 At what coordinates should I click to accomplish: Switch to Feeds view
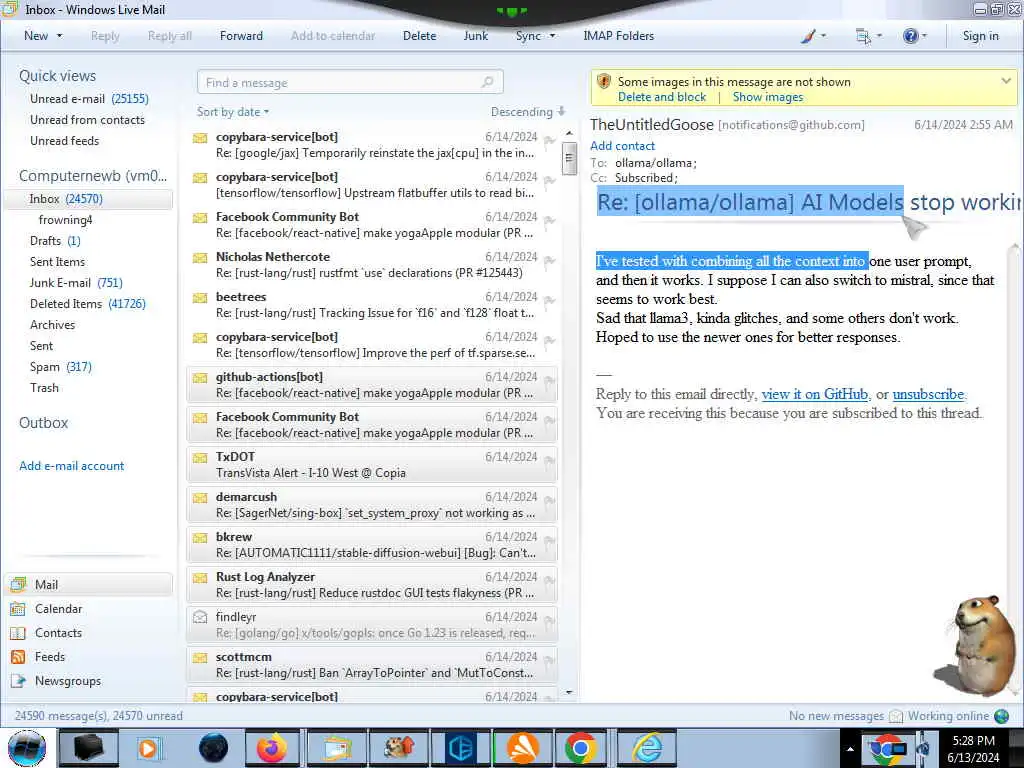pos(50,656)
